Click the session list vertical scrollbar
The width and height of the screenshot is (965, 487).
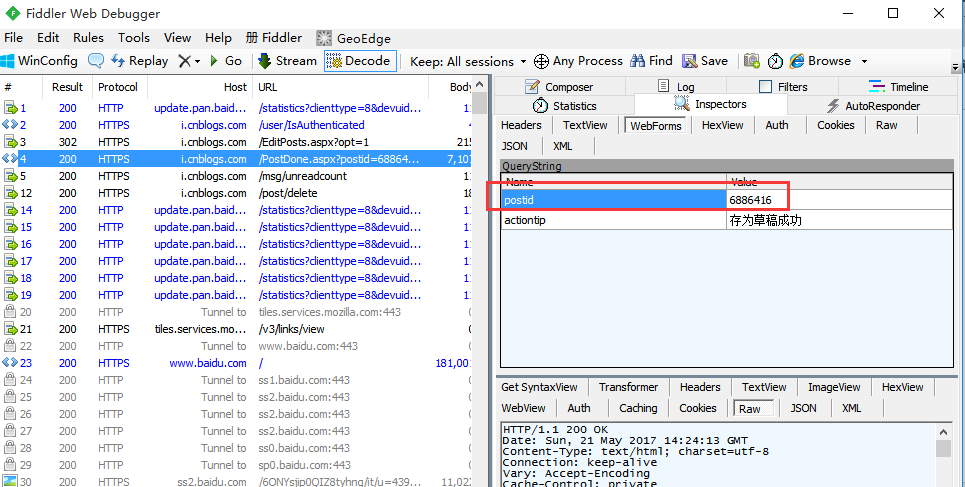pyautogui.click(x=480, y=283)
